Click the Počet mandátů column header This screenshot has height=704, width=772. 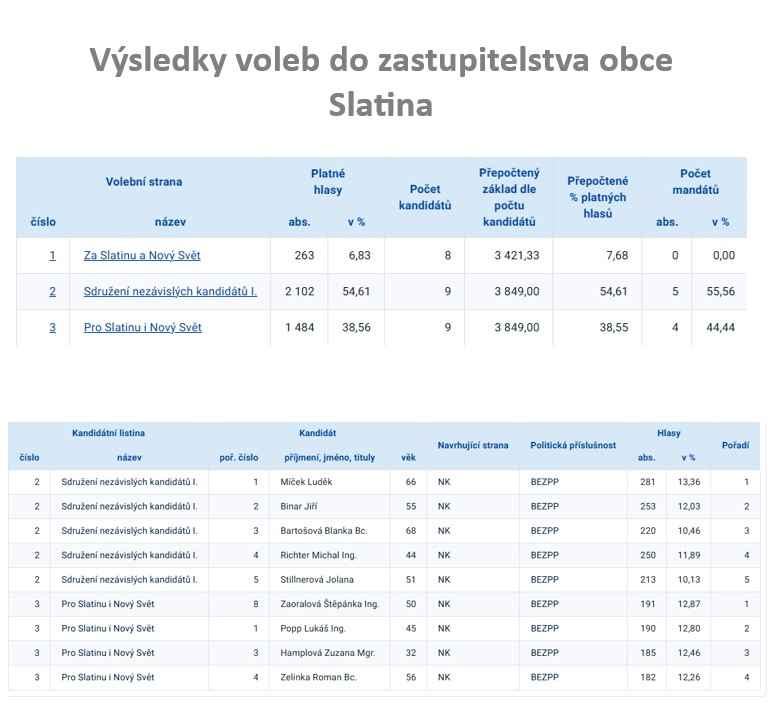pyautogui.click(x=695, y=182)
